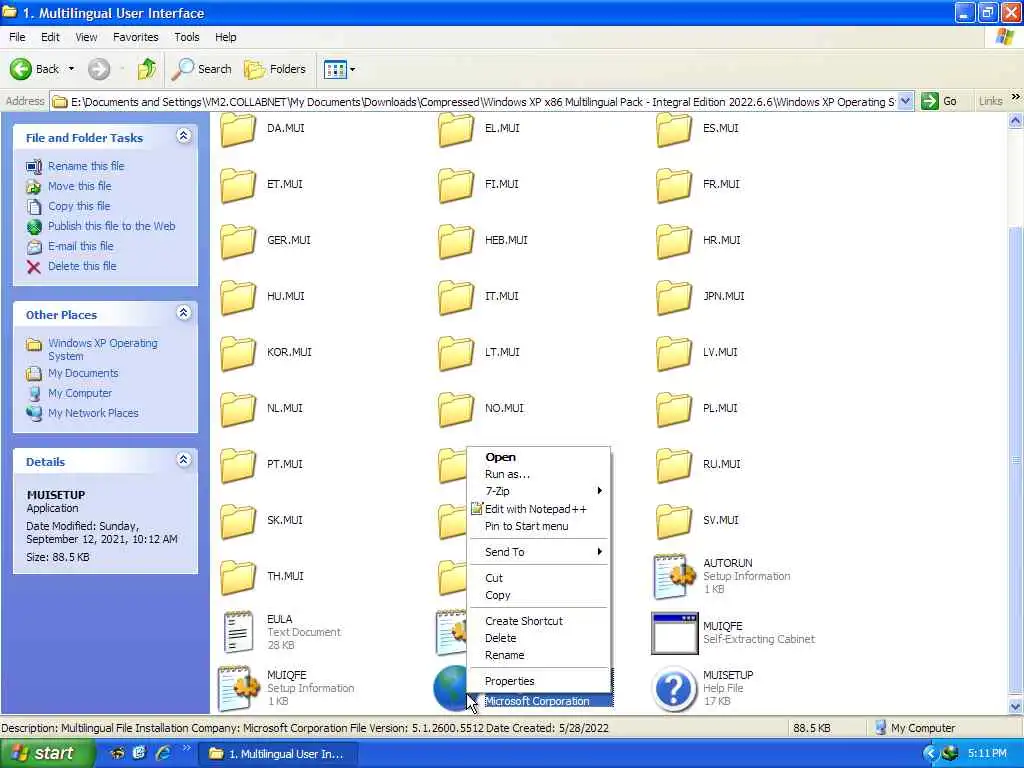The height and width of the screenshot is (768, 1024).
Task: Select the MUIQFE setup information icon
Action: [238, 688]
